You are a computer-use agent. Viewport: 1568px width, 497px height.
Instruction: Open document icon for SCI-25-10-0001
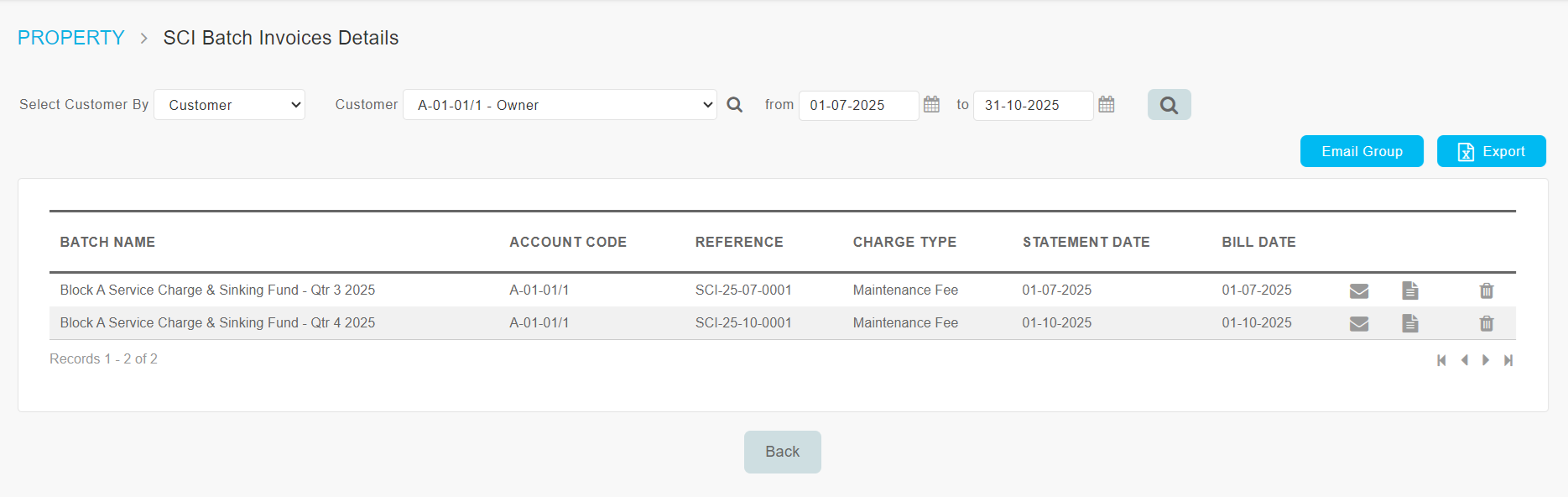(1410, 323)
